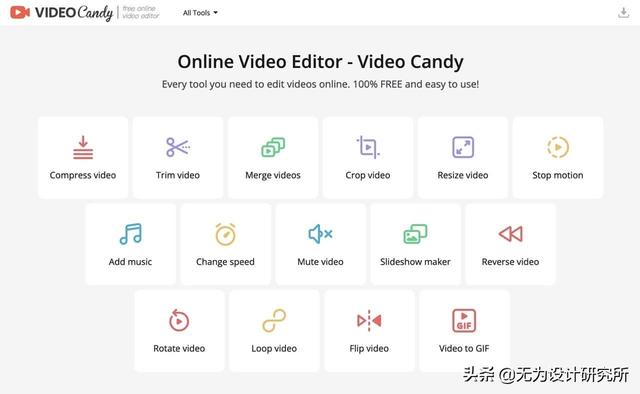Choose the Change speed label
Image resolution: width=640 pixels, height=394 pixels.
point(225,262)
